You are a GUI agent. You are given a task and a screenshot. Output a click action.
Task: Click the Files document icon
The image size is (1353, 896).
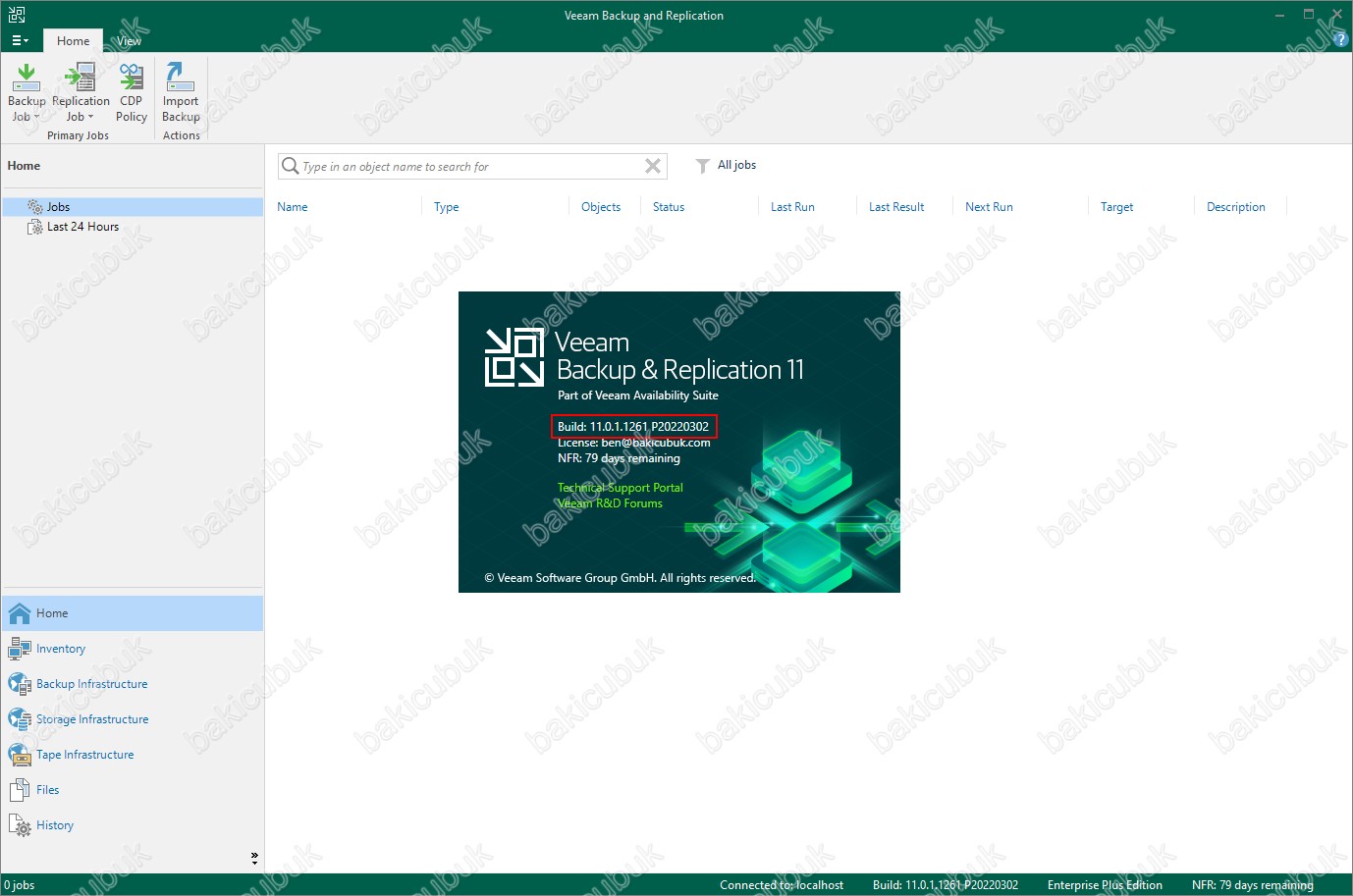20,790
